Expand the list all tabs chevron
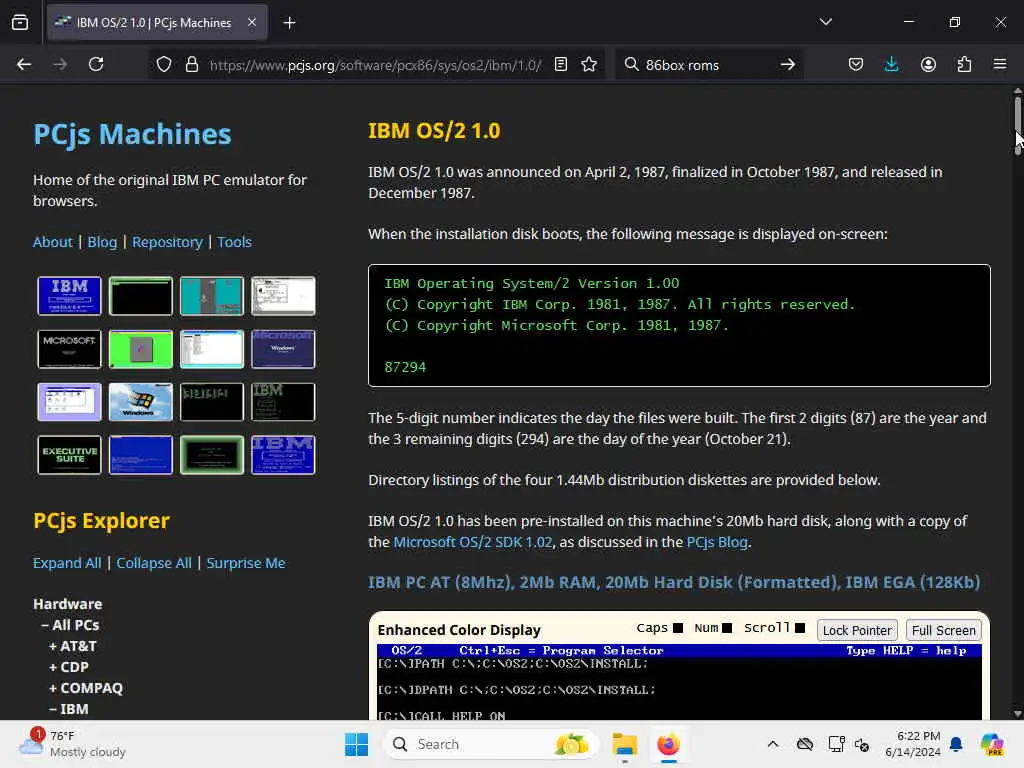This screenshot has height=768, width=1024. [825, 22]
